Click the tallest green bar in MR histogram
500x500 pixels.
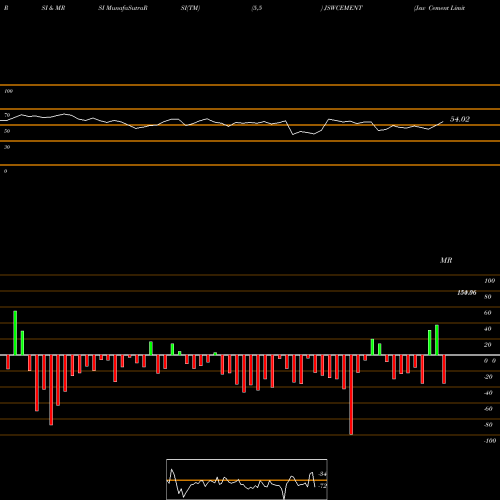pyautogui.click(x=15, y=333)
